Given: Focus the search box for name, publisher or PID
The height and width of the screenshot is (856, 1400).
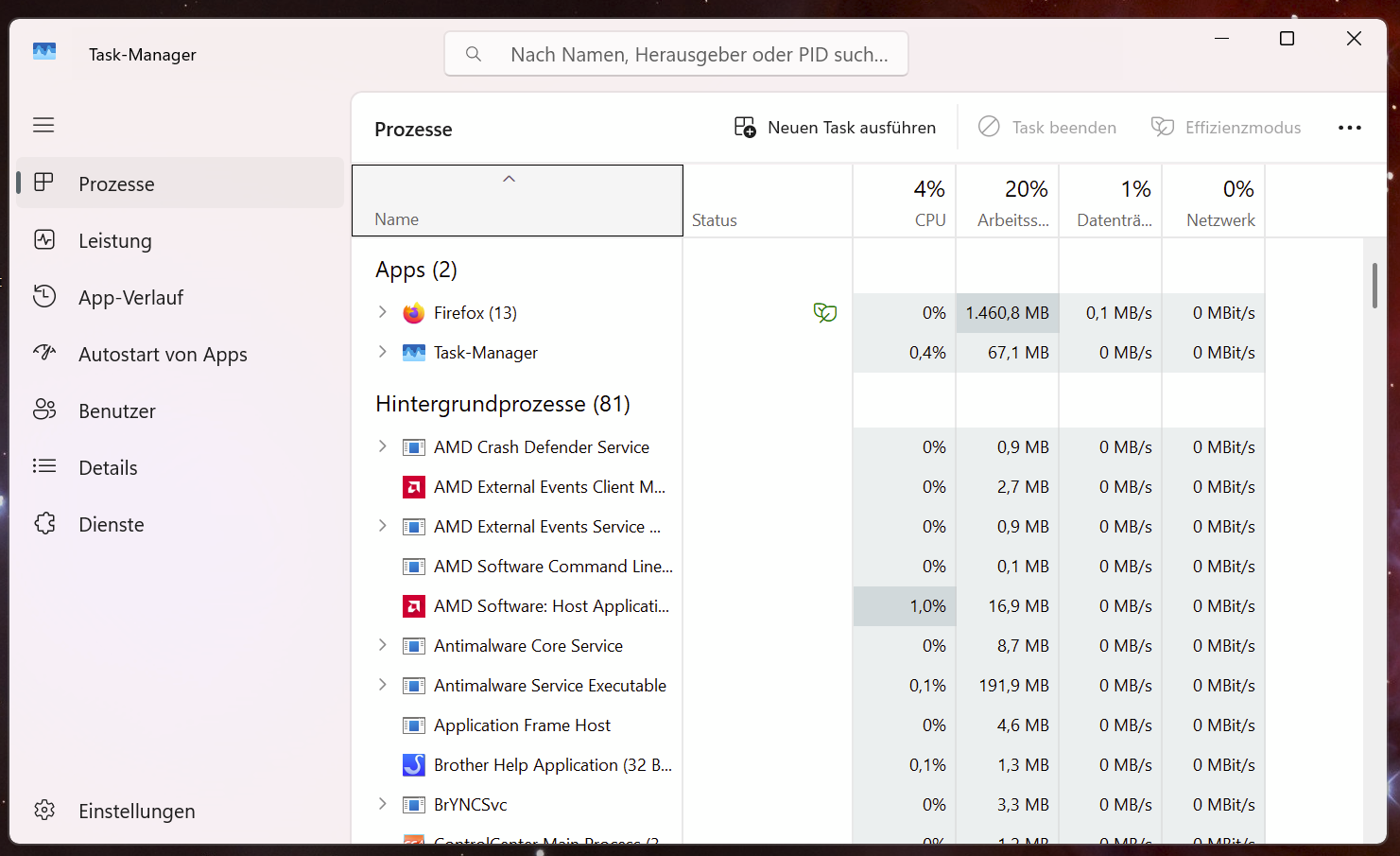Looking at the screenshot, I should pos(676,54).
